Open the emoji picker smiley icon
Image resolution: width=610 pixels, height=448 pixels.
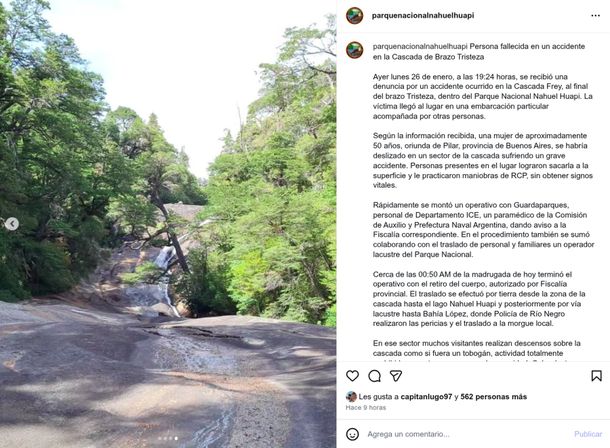[x=352, y=434]
